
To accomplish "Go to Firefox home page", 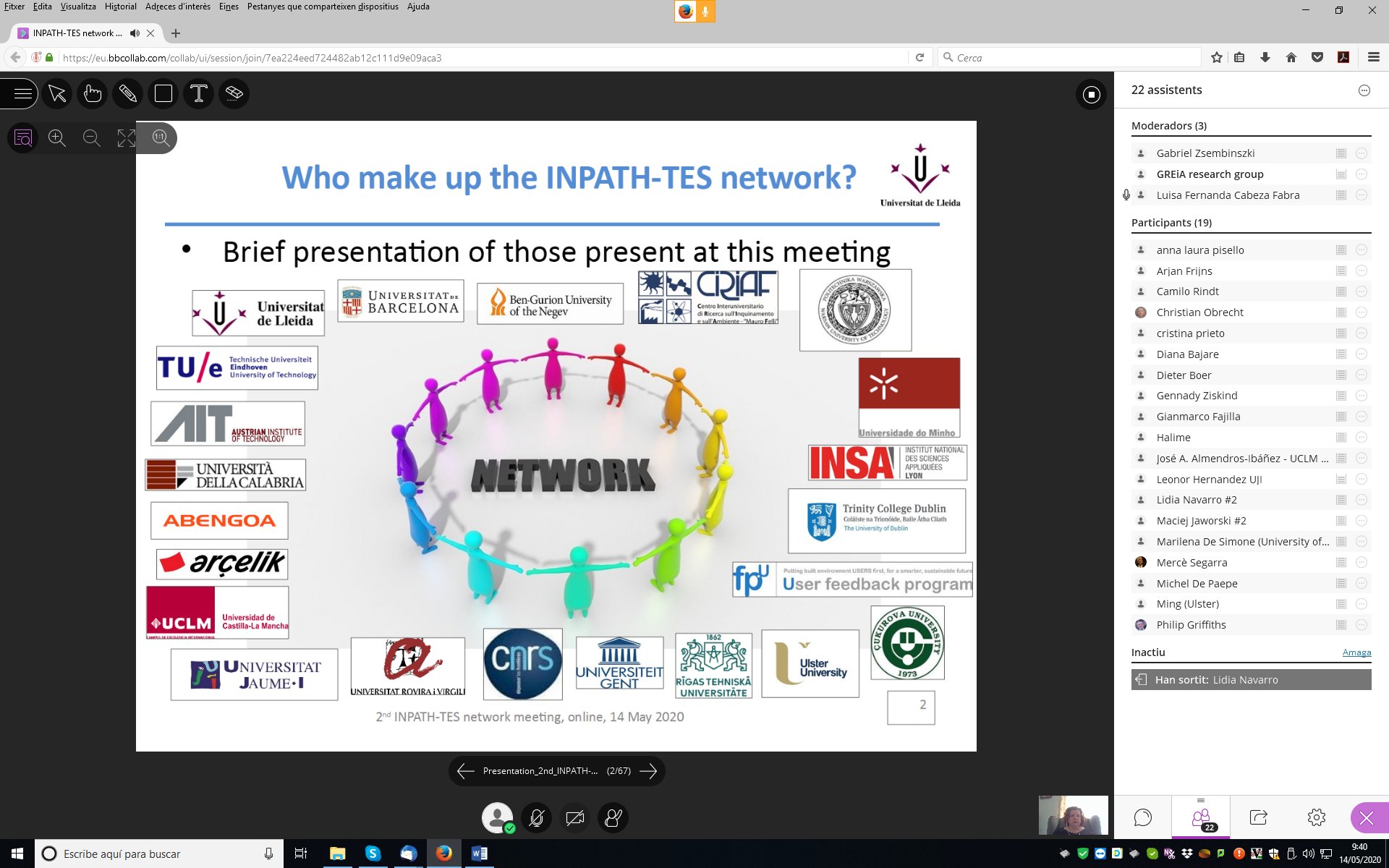I will pyautogui.click(x=1291, y=58).
